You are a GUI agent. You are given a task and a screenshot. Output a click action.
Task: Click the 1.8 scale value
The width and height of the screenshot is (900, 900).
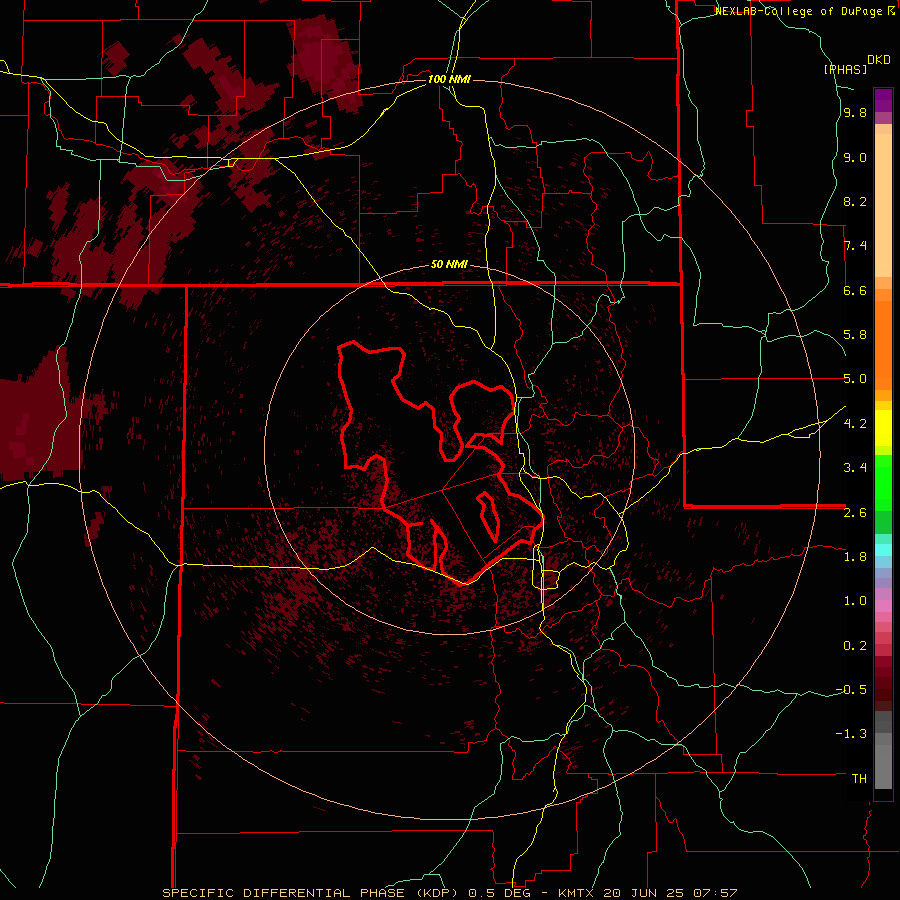(855, 557)
